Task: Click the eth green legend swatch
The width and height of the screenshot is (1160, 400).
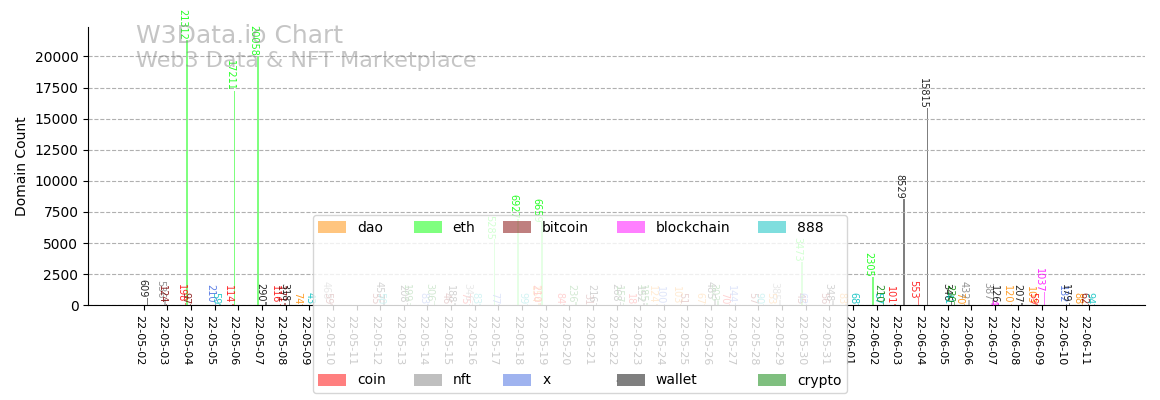Action: [x=428, y=228]
